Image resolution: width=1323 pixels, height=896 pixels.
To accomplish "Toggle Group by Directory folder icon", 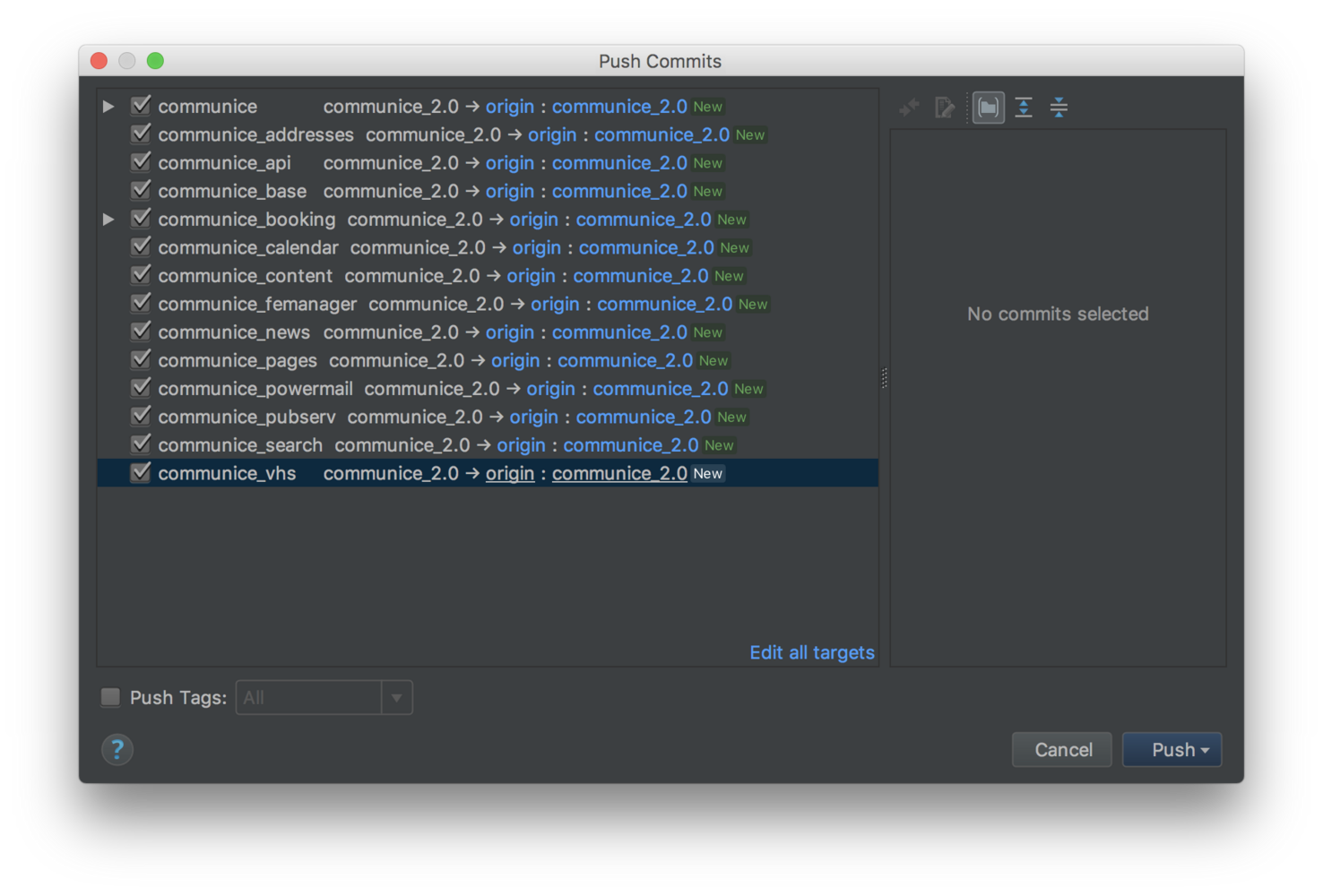I will (x=988, y=108).
